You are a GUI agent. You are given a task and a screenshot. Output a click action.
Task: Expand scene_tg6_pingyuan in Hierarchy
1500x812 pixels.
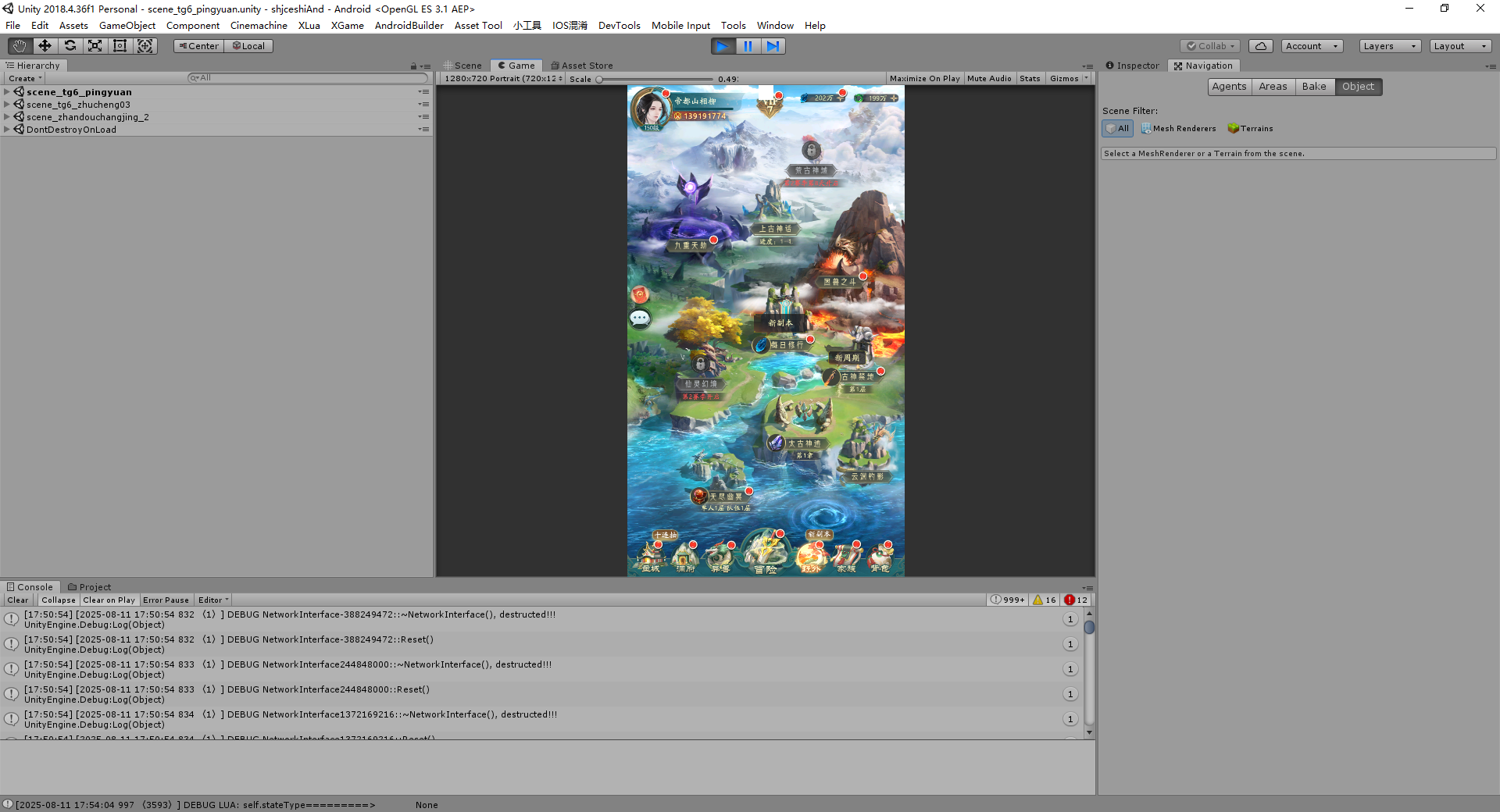pos(7,92)
